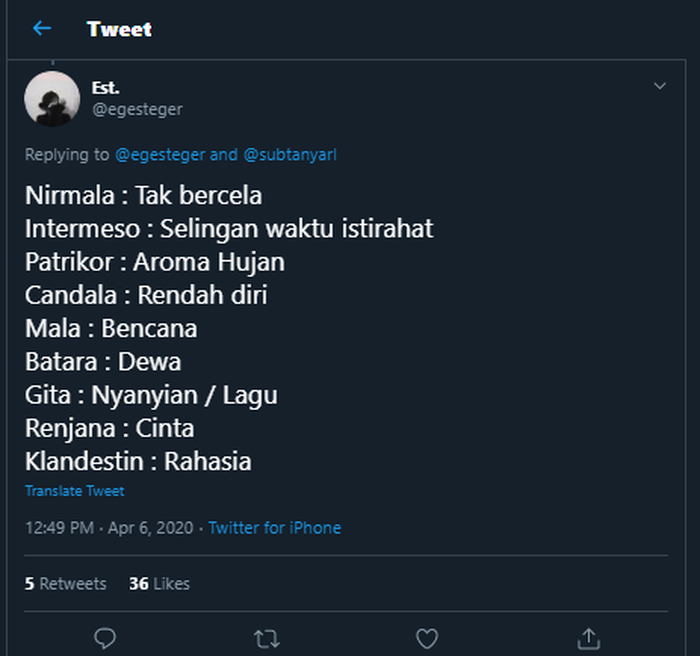Click the @egesteger handle below the name
The width and height of the screenshot is (700, 656).
(x=137, y=109)
